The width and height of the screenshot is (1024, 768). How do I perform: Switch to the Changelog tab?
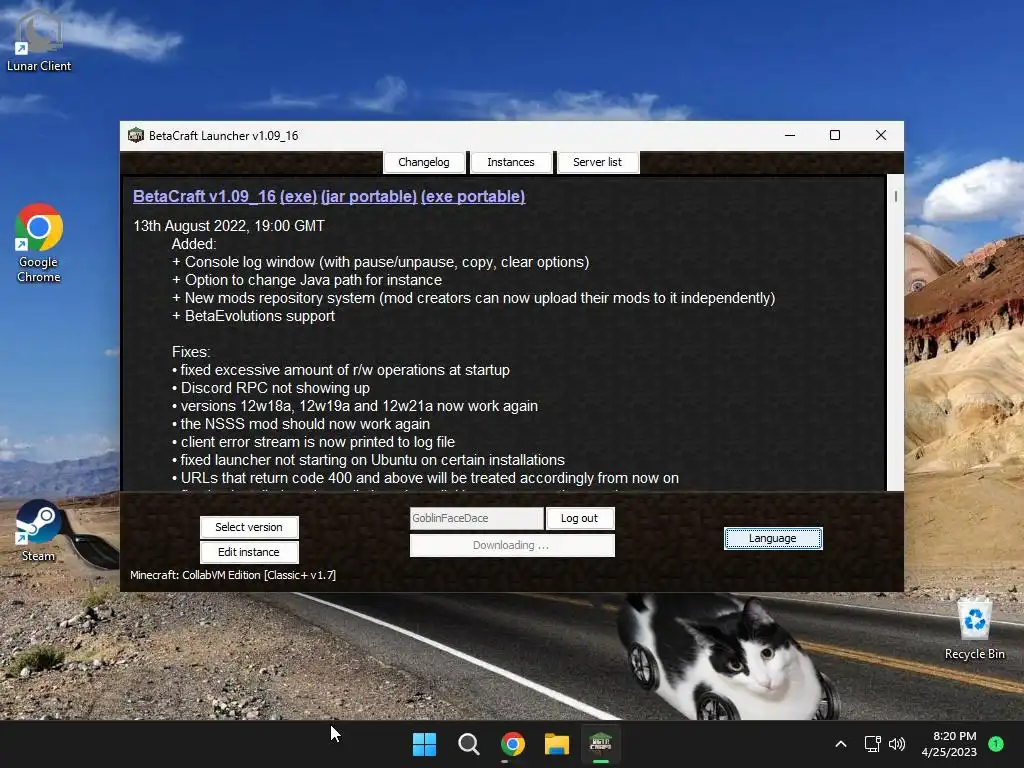click(x=424, y=162)
